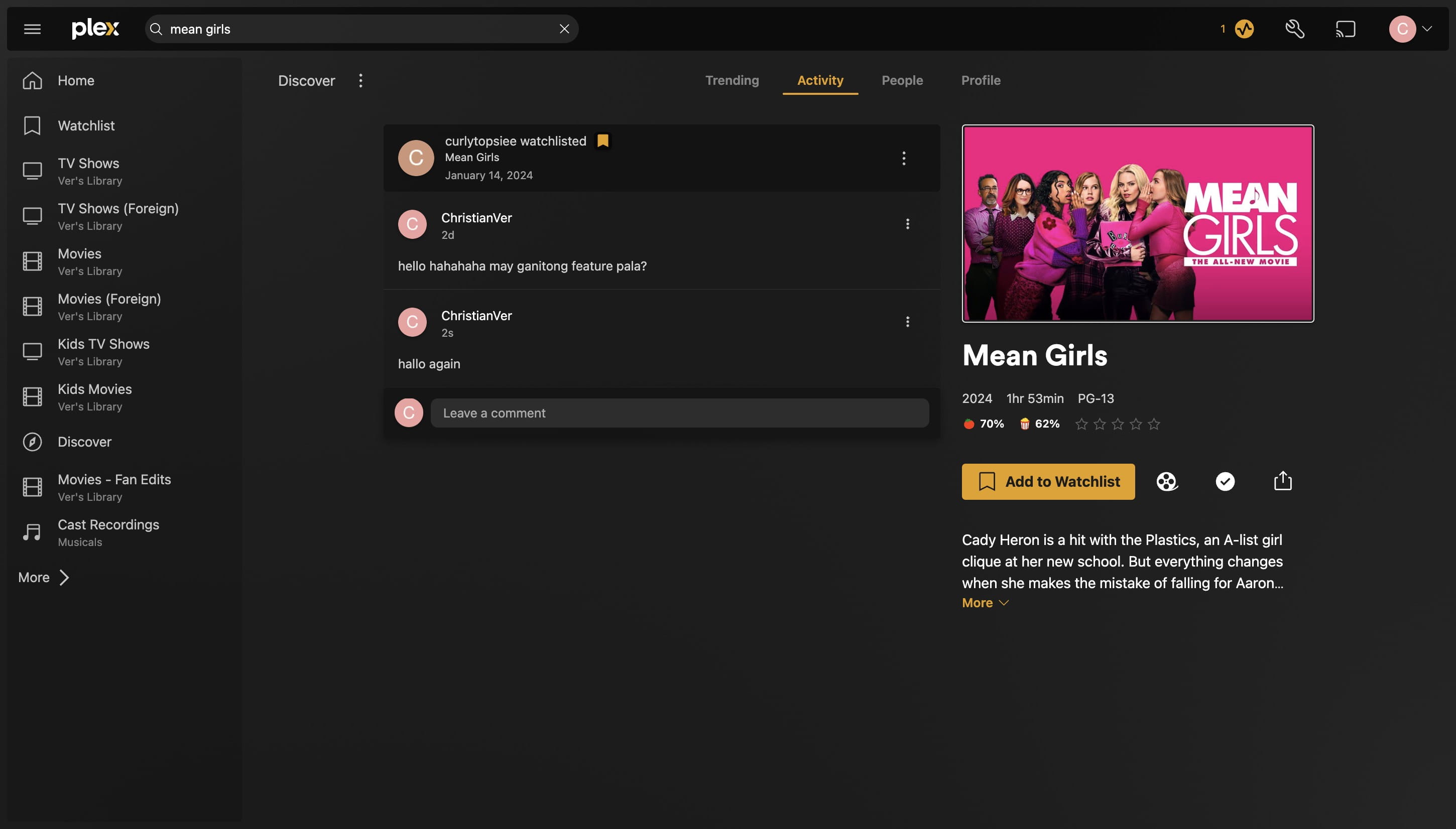Click the 'hallo again' comment text
Viewport: 1456px width, 829px height.
click(429, 364)
